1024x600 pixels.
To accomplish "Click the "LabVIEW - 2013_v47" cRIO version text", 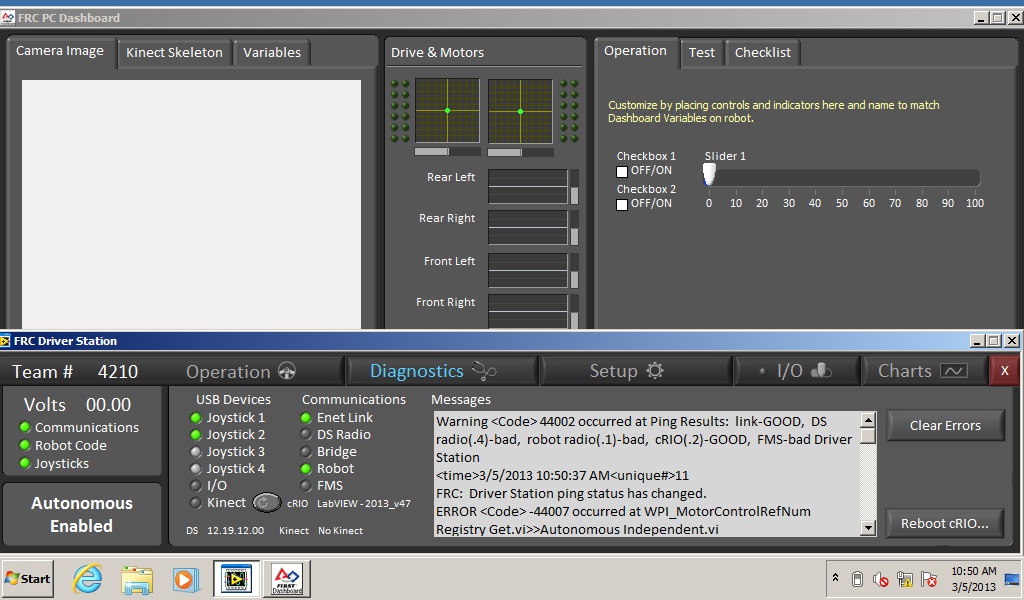I will (364, 503).
